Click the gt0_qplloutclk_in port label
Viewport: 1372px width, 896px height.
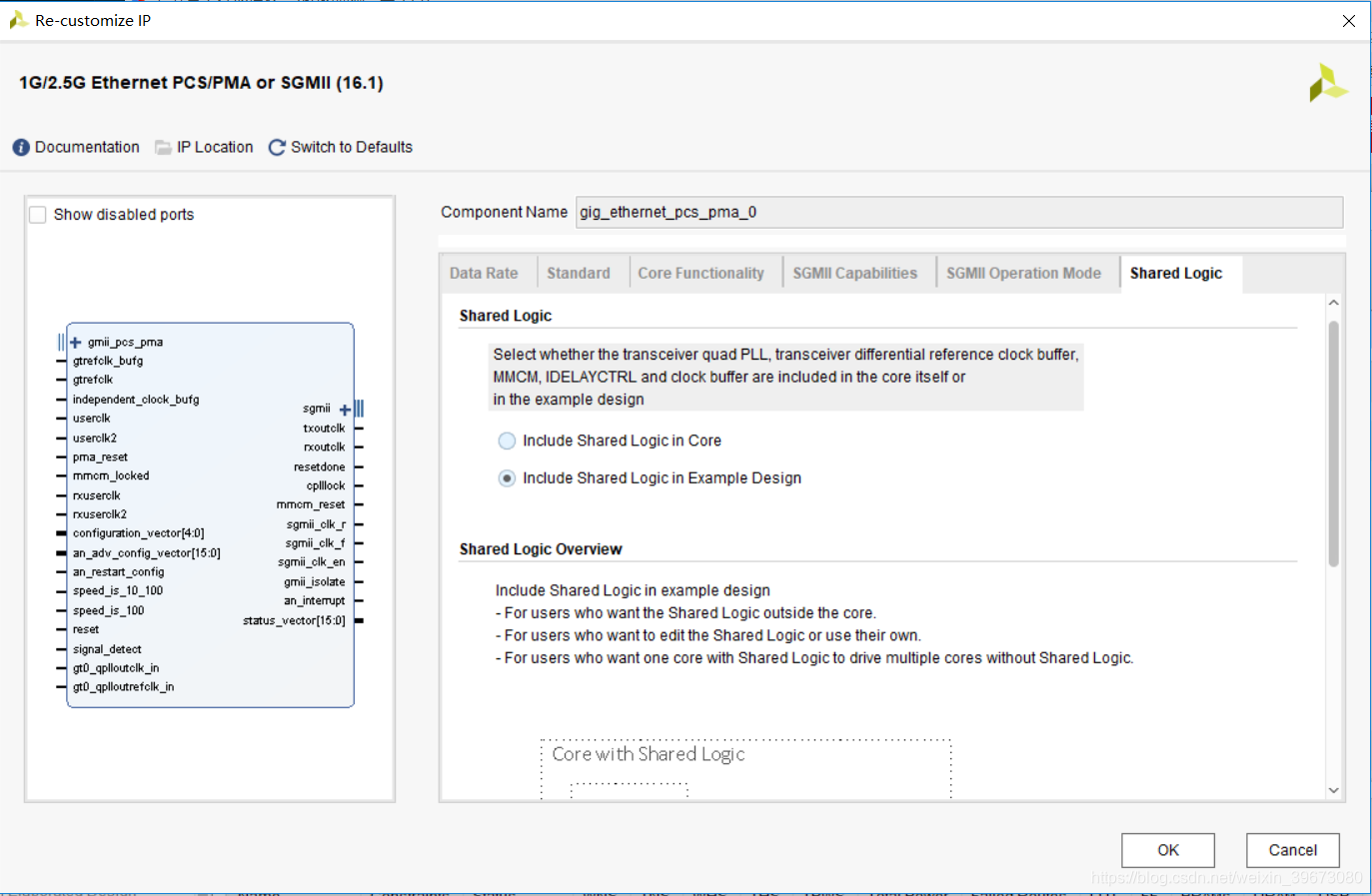coord(116,669)
